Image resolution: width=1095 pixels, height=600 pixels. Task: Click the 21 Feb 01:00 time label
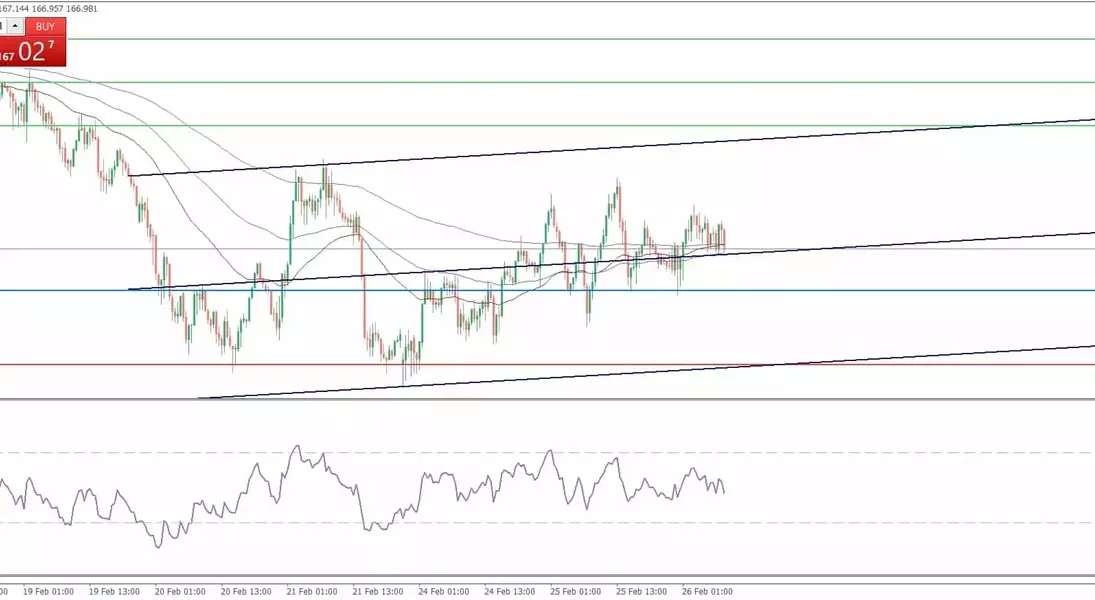(x=311, y=591)
